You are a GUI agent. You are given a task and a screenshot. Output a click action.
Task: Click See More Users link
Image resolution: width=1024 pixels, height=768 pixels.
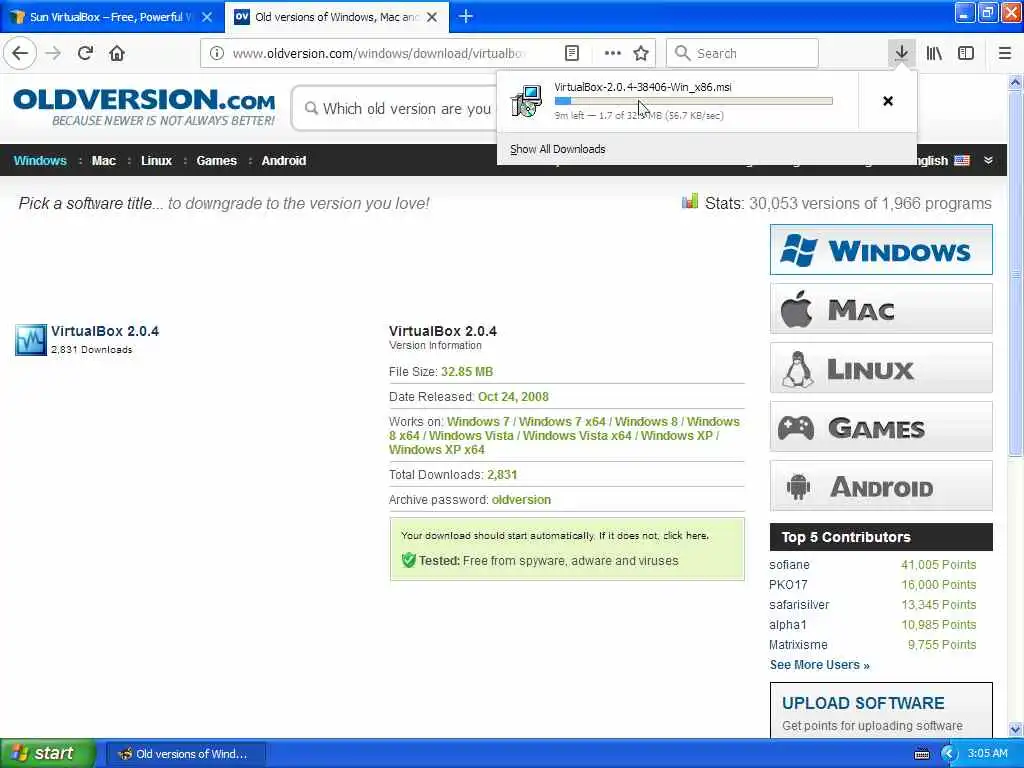(x=820, y=665)
